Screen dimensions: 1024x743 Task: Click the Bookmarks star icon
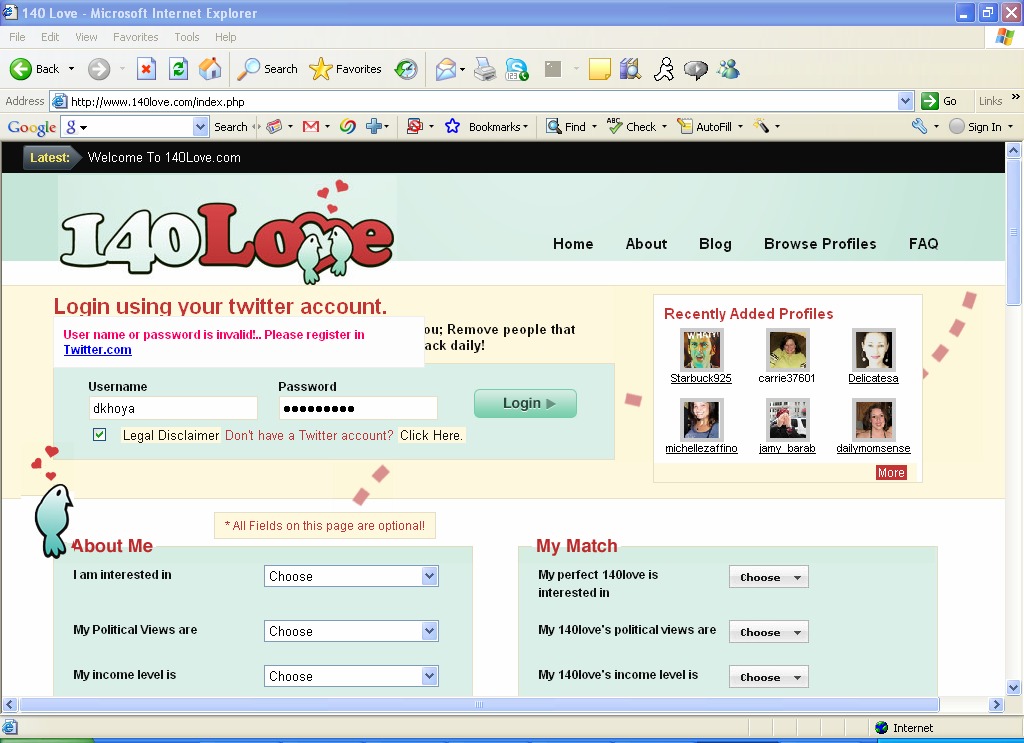[452, 126]
